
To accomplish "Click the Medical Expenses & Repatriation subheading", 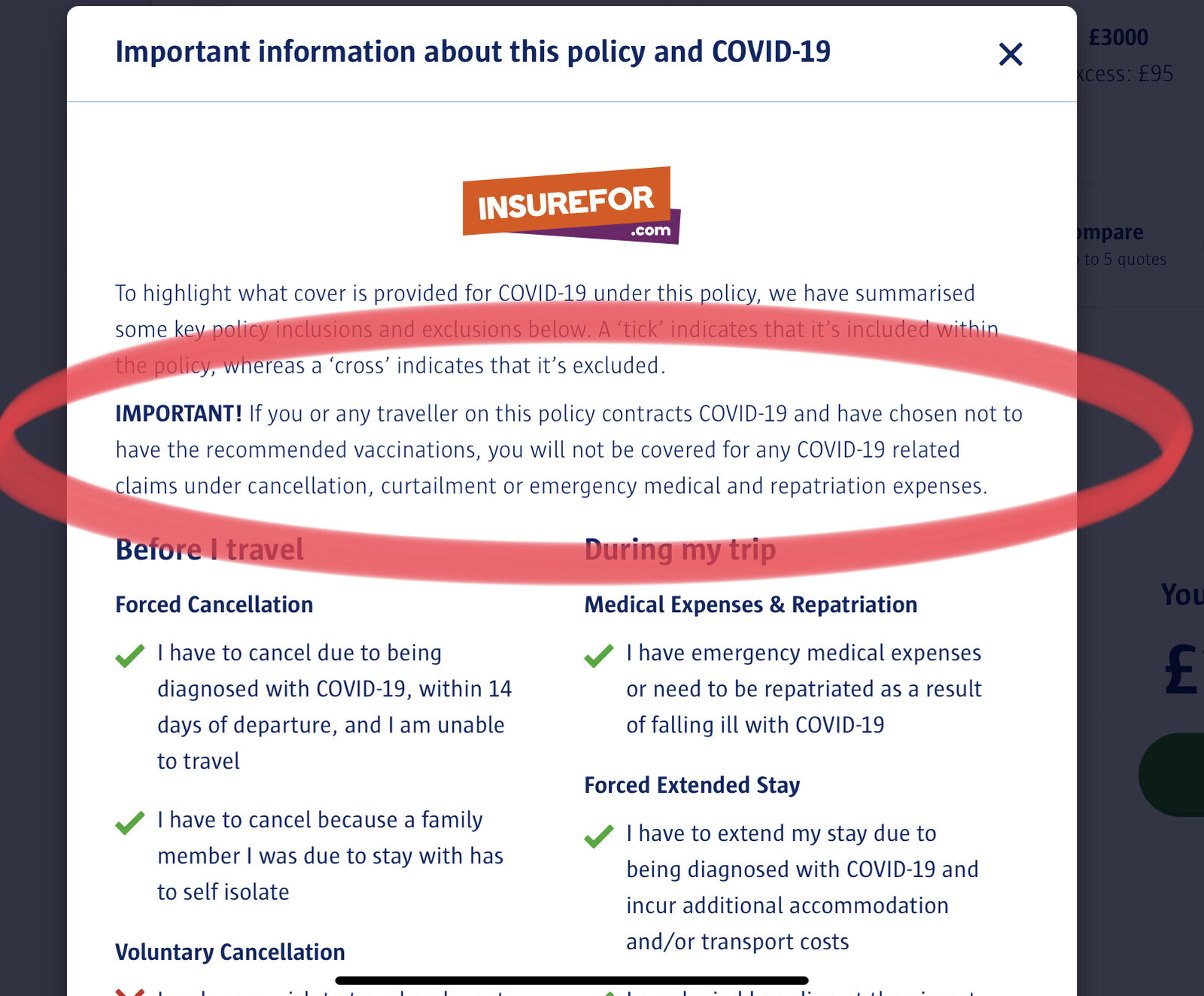I will 750,605.
